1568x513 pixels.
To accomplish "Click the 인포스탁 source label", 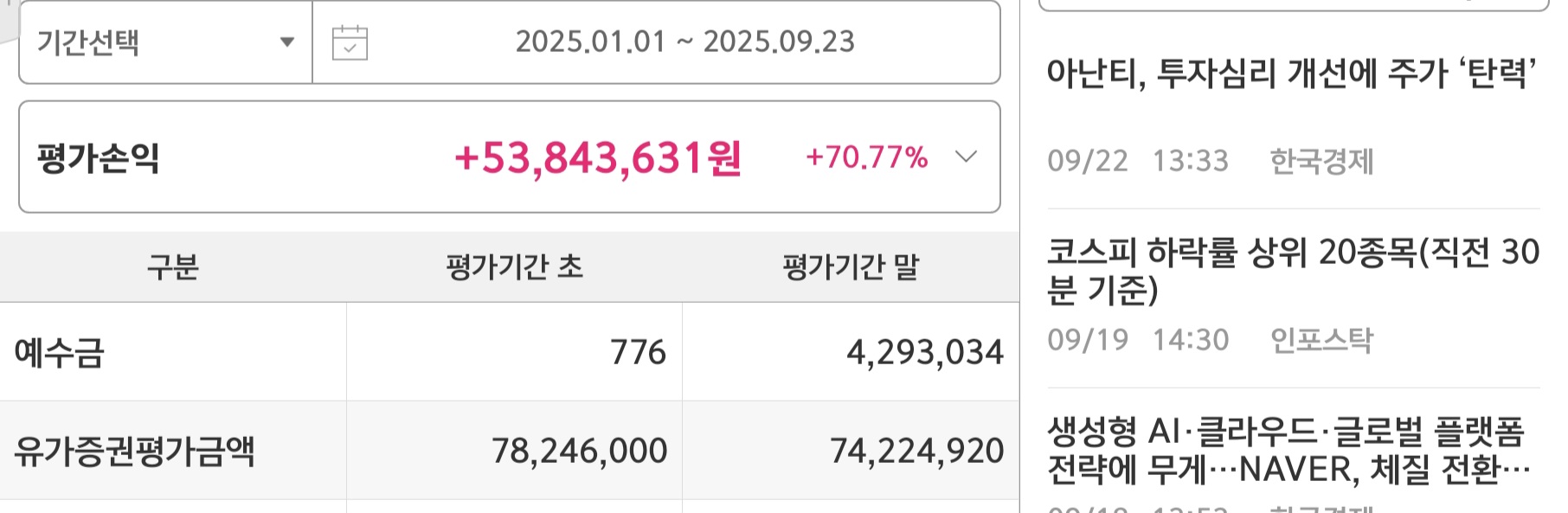I will 1321,340.
